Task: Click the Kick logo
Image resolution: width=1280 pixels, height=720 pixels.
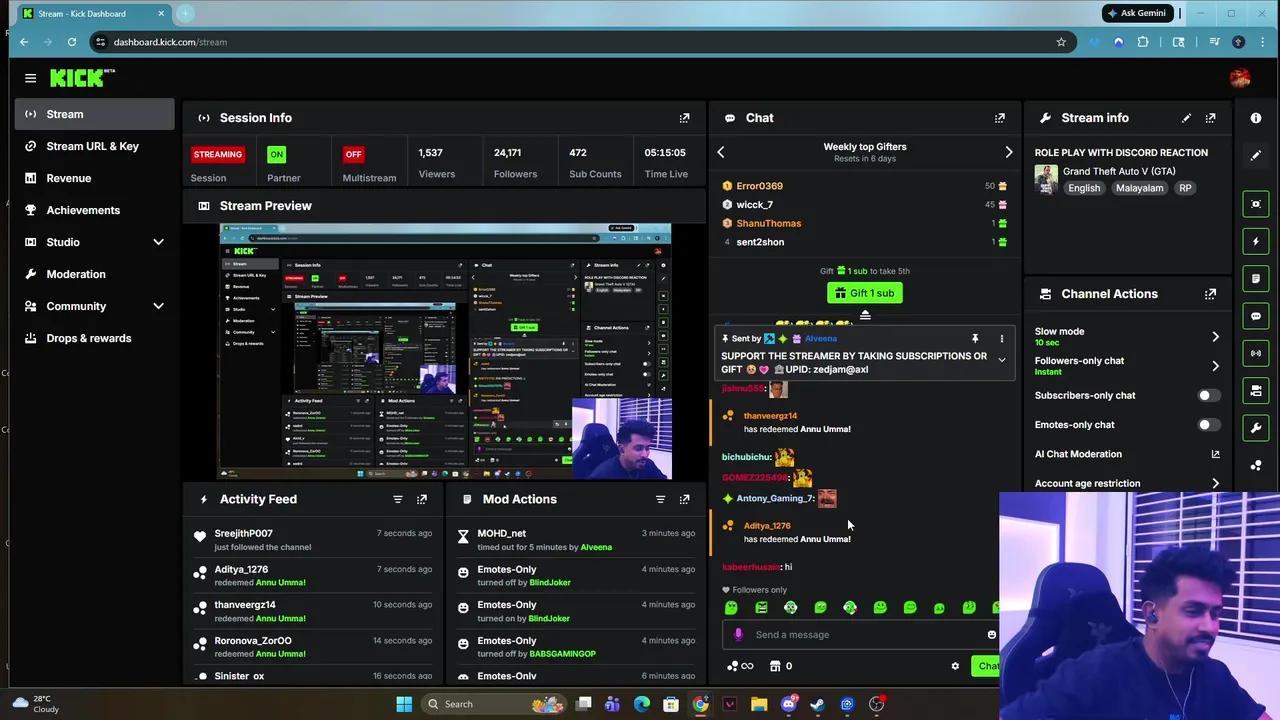Action: point(82,78)
